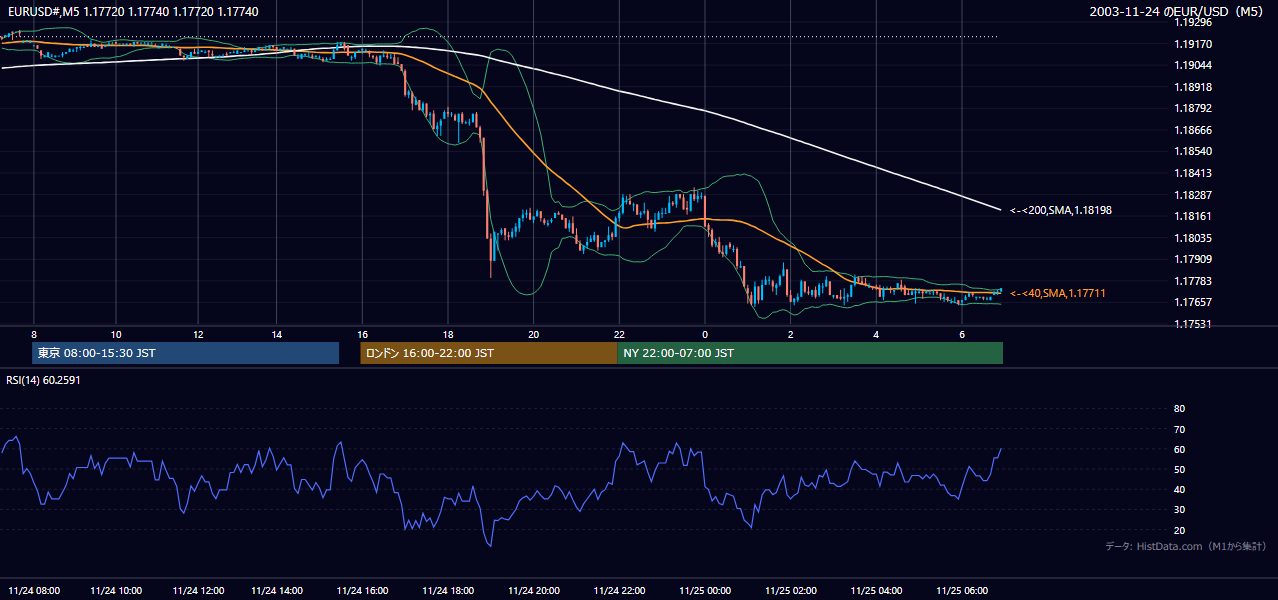Click price level 1.18287 on the axis

click(x=1192, y=195)
